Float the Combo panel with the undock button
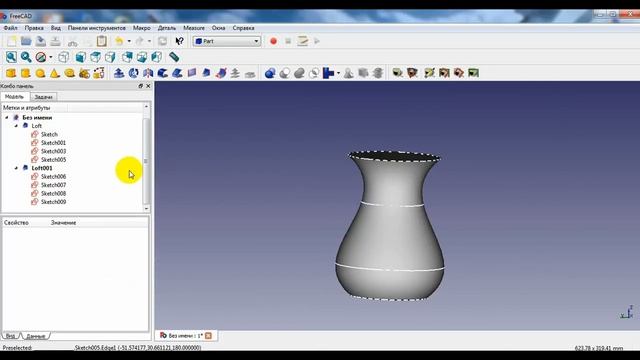 140,86
